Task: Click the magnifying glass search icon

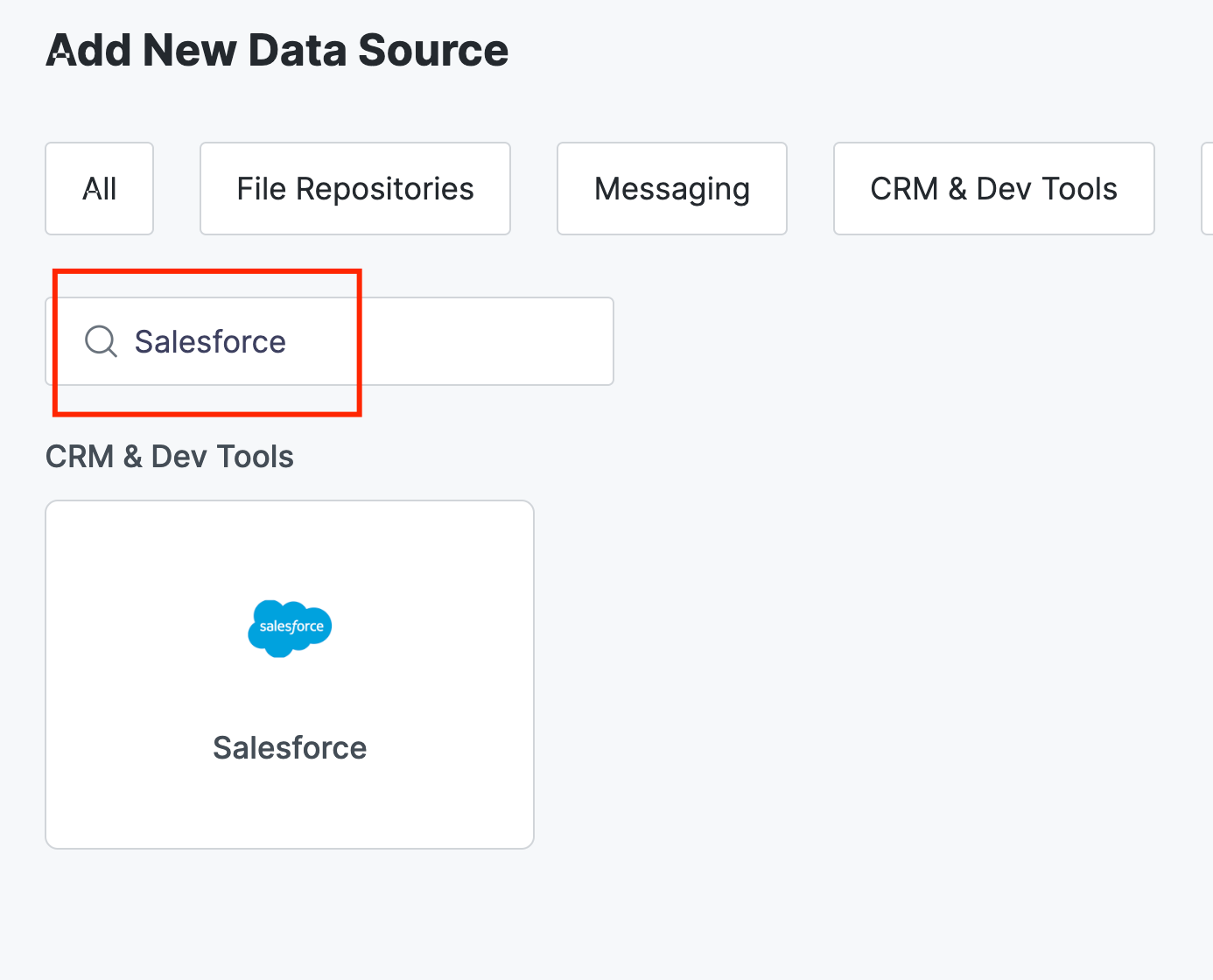Action: 101,341
